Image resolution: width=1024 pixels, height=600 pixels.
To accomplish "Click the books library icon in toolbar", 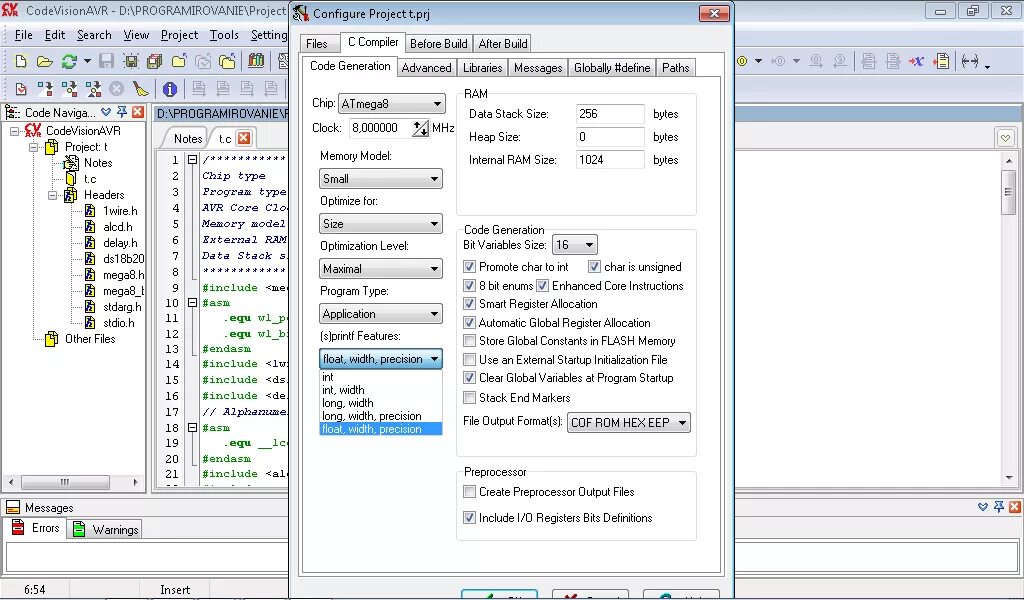I will pos(256,61).
